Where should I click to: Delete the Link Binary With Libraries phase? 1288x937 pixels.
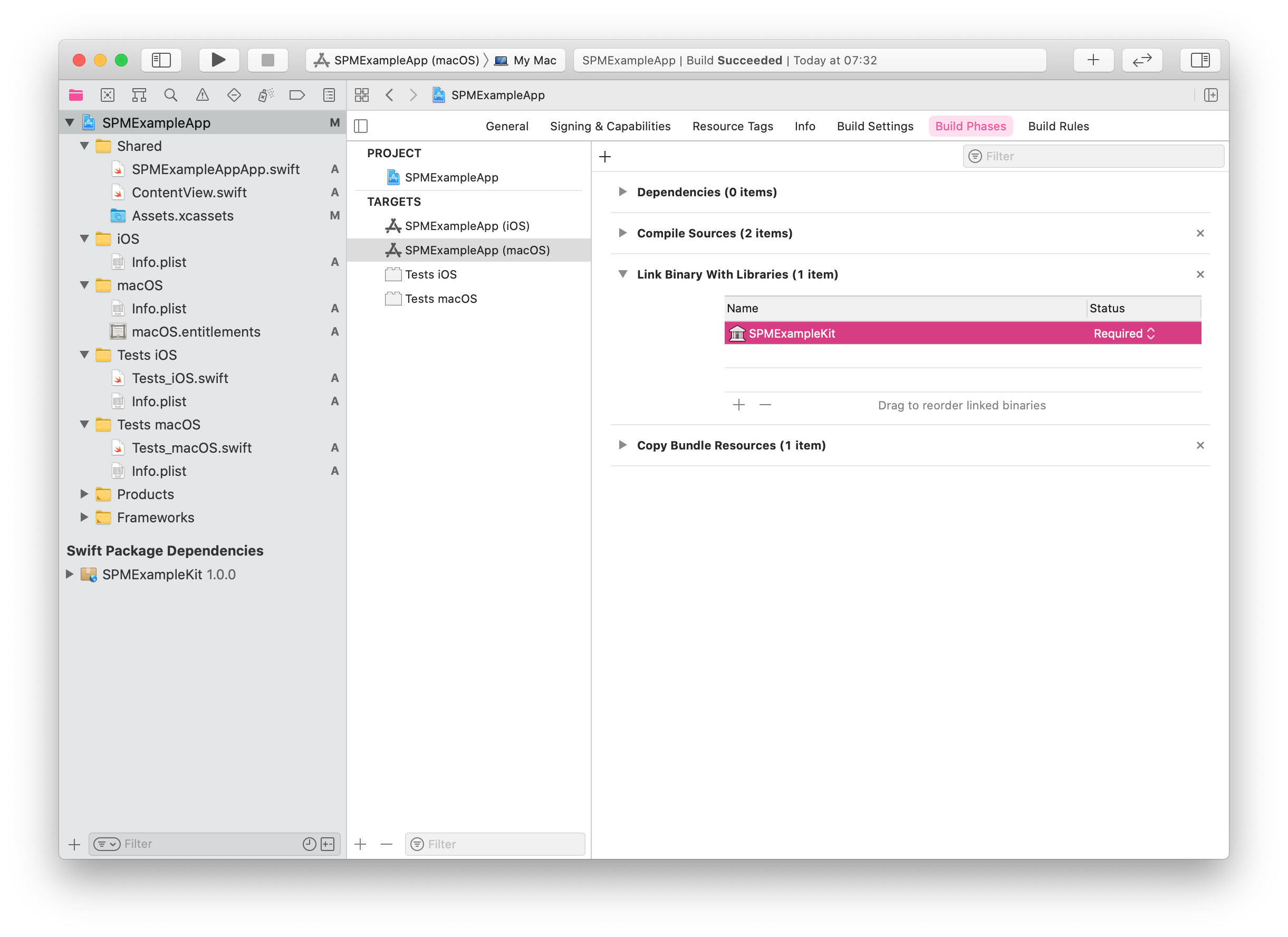pyautogui.click(x=1200, y=275)
